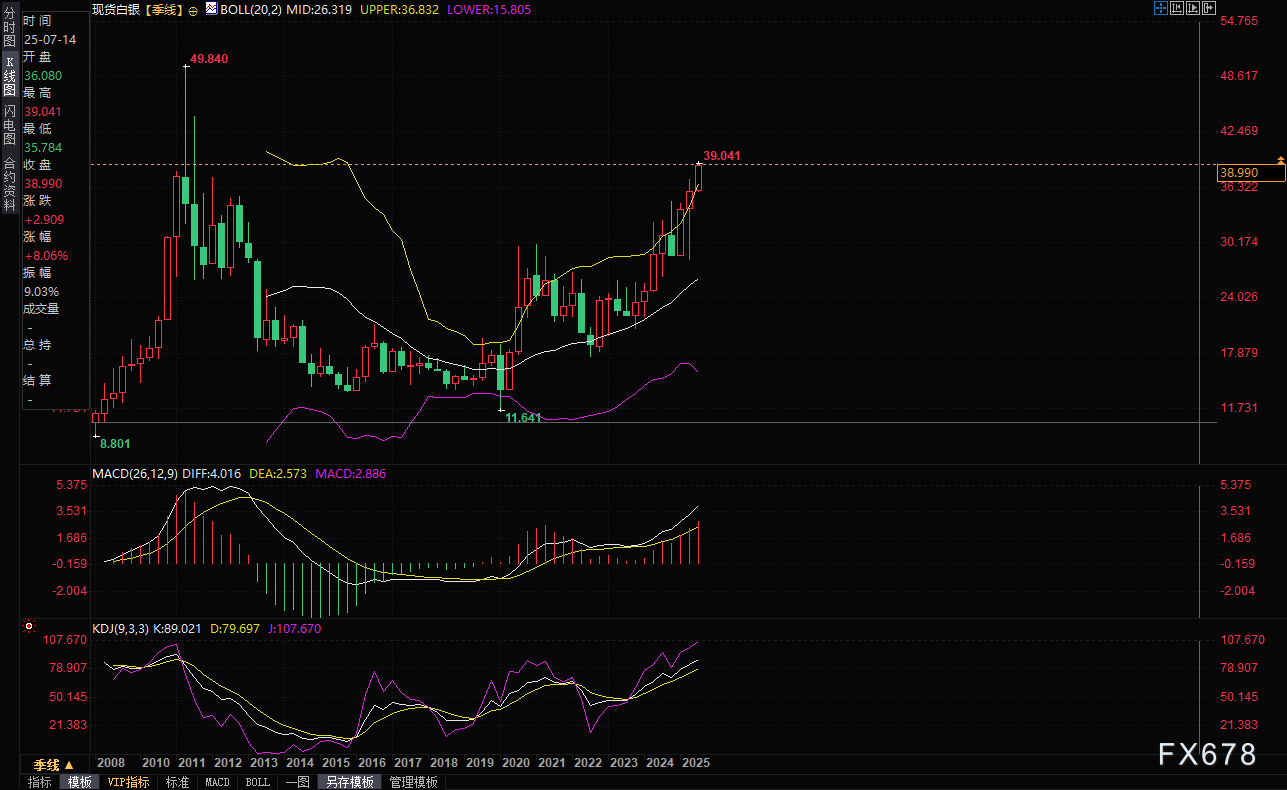Viewport: 1287px width, 790px height.
Task: Click the 管理模板 button
Action: tap(413, 782)
